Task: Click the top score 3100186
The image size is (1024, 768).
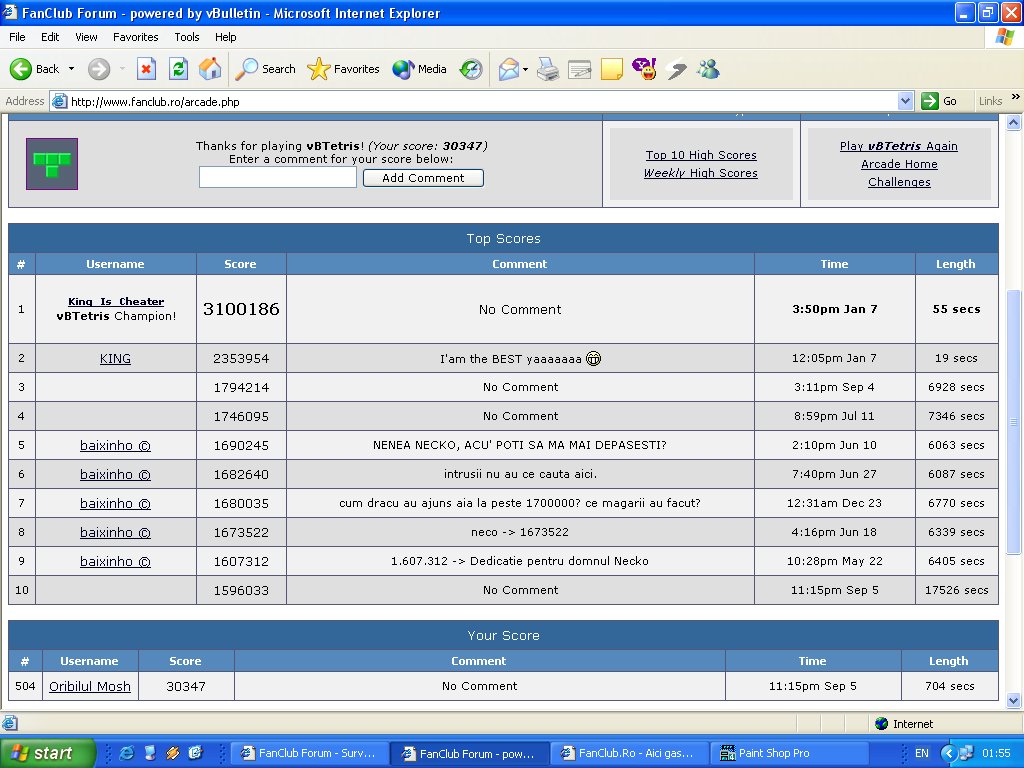Action: coord(241,309)
